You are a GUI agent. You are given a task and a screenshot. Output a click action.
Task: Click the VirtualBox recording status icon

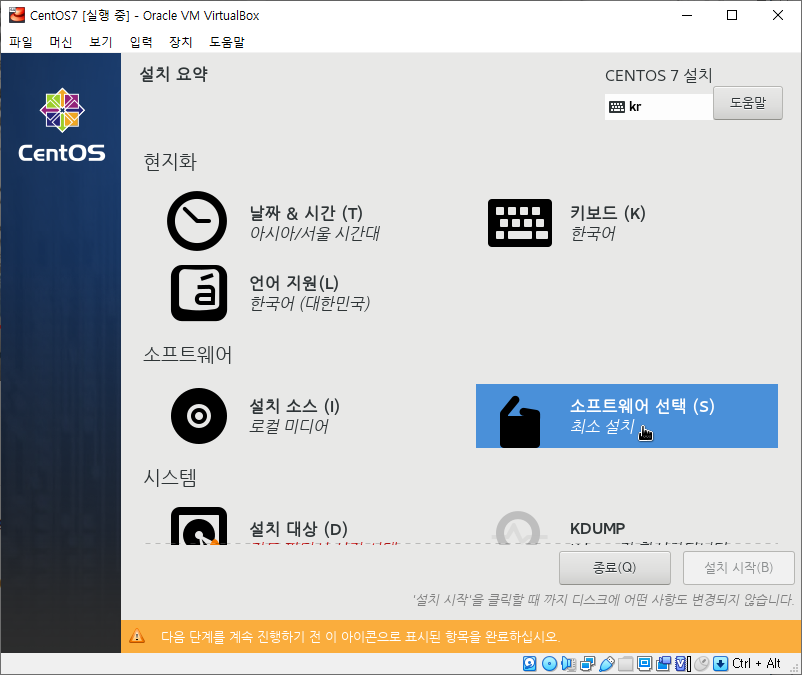(664, 664)
